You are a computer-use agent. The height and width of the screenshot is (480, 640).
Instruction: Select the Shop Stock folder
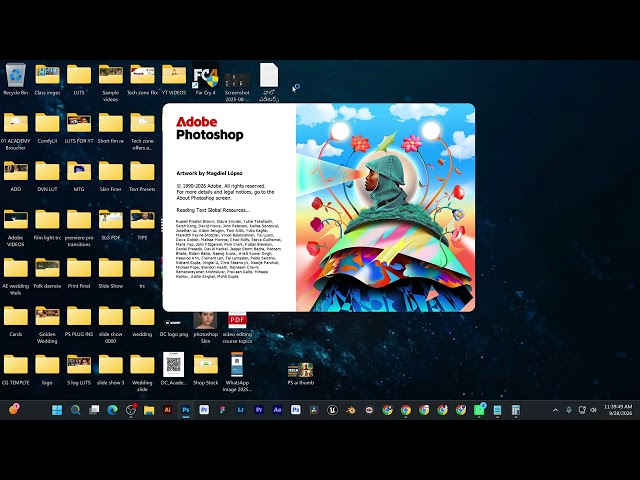205,369
